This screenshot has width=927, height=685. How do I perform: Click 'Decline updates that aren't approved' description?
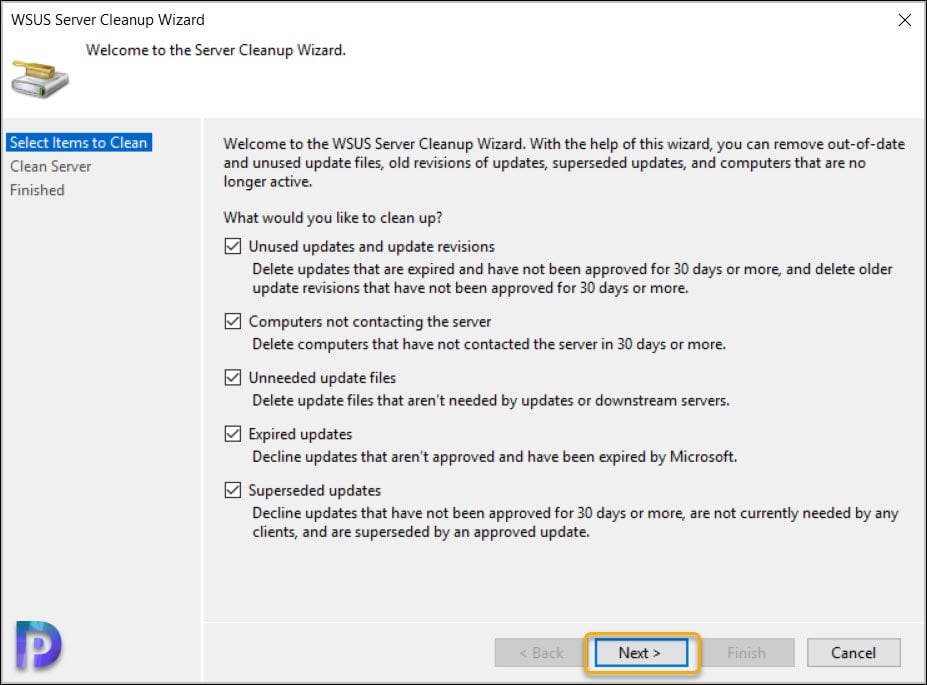494,456
